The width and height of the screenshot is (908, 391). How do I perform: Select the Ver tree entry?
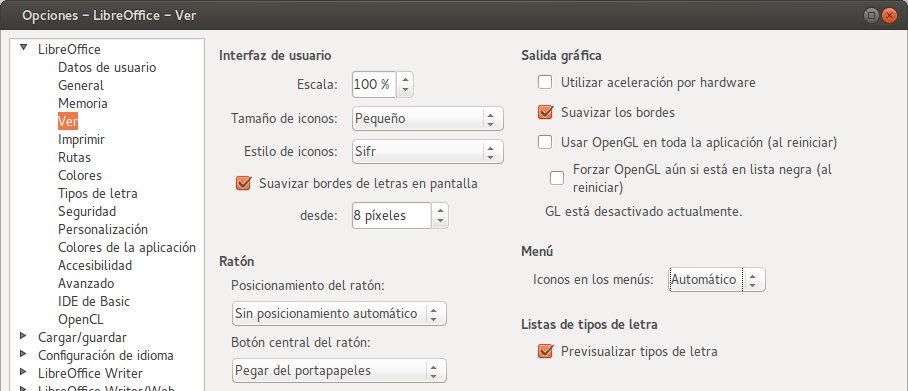[67, 122]
